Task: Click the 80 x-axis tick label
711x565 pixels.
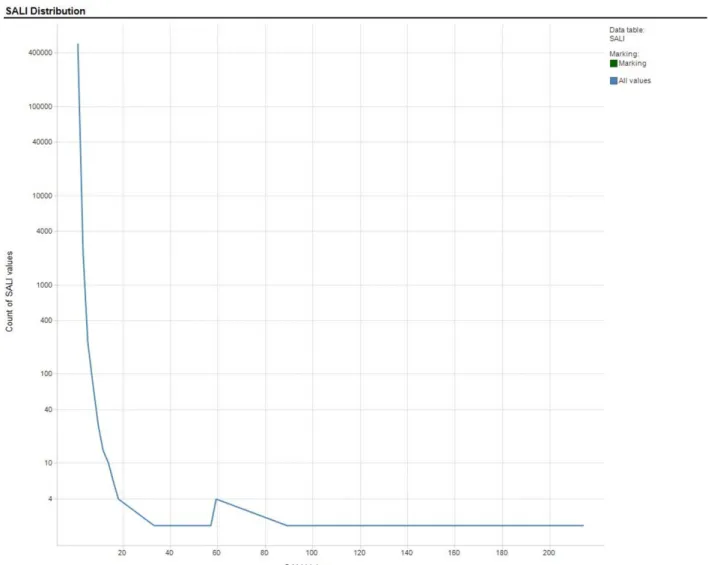Action: point(264,553)
